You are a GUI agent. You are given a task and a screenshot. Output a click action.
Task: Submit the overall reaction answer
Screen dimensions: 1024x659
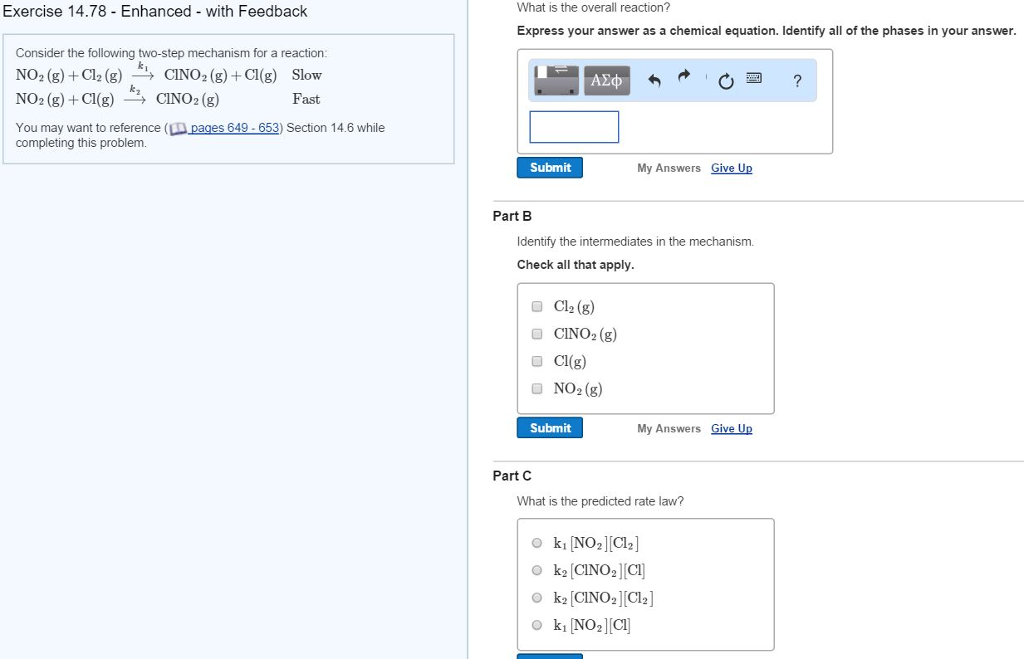[549, 167]
